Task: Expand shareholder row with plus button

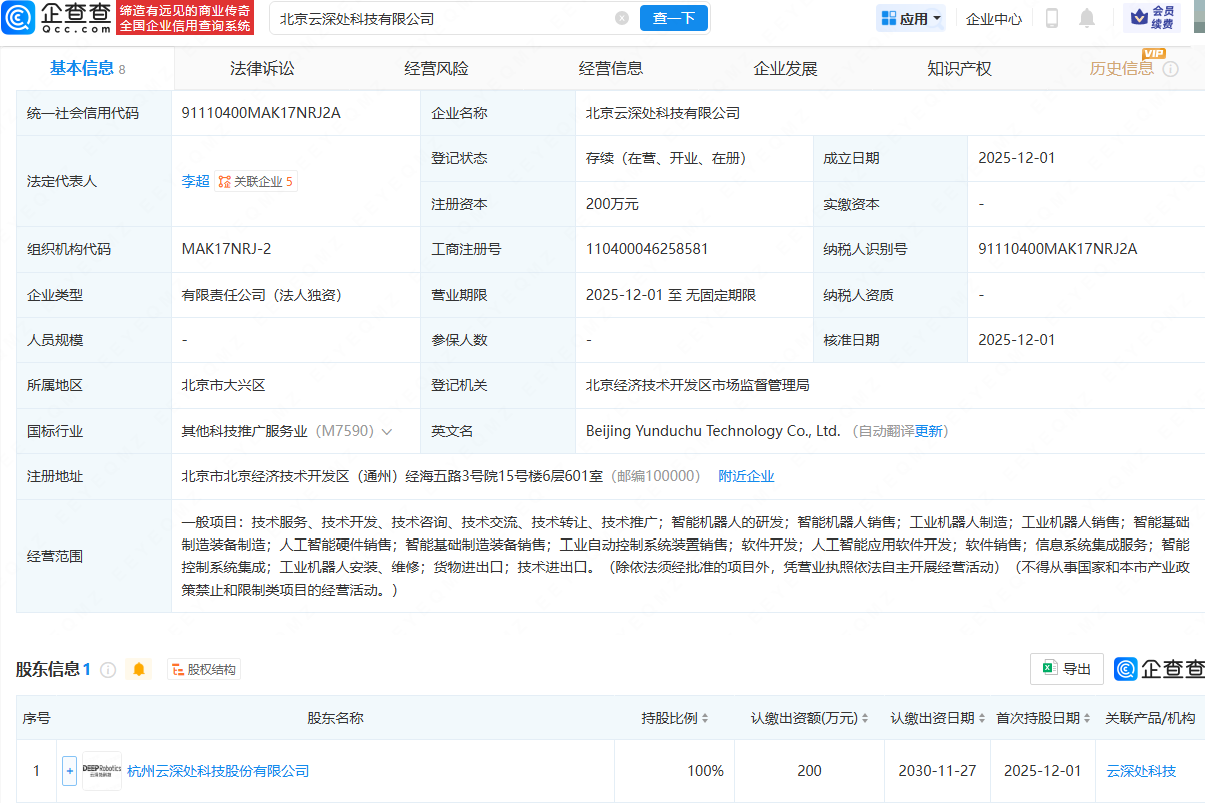Action: [x=69, y=771]
